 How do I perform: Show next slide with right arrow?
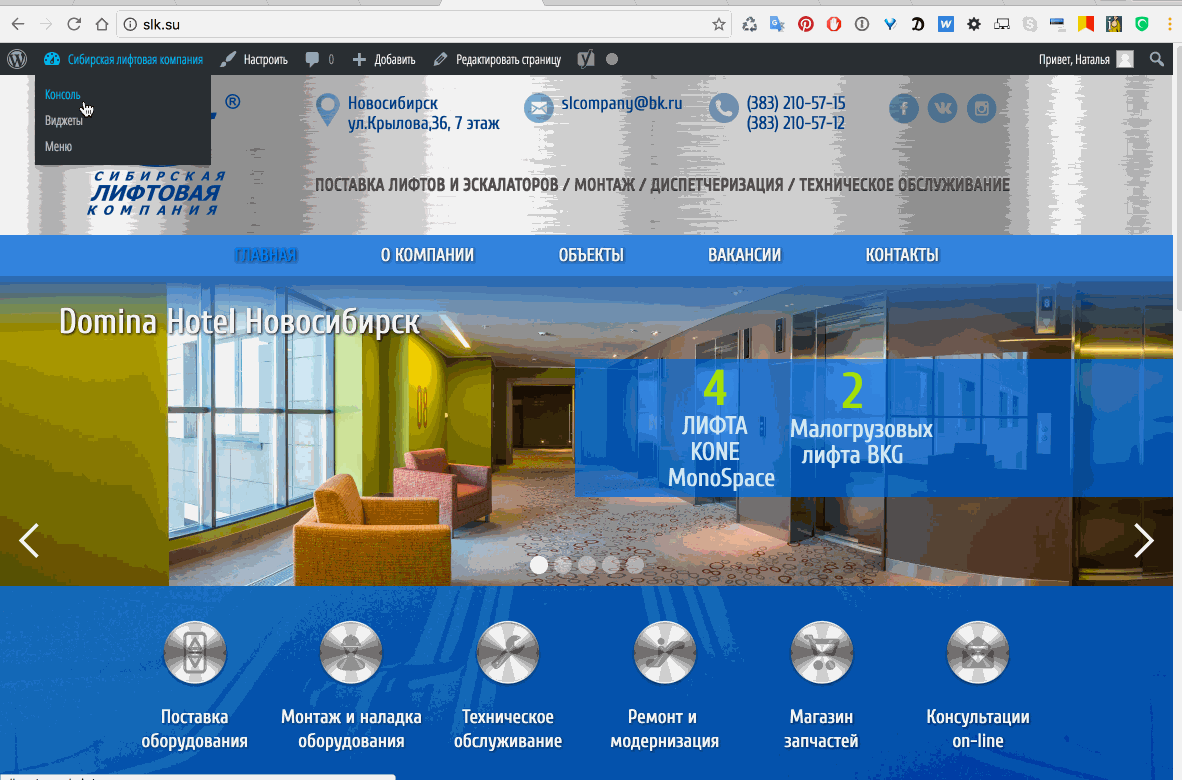(1144, 540)
